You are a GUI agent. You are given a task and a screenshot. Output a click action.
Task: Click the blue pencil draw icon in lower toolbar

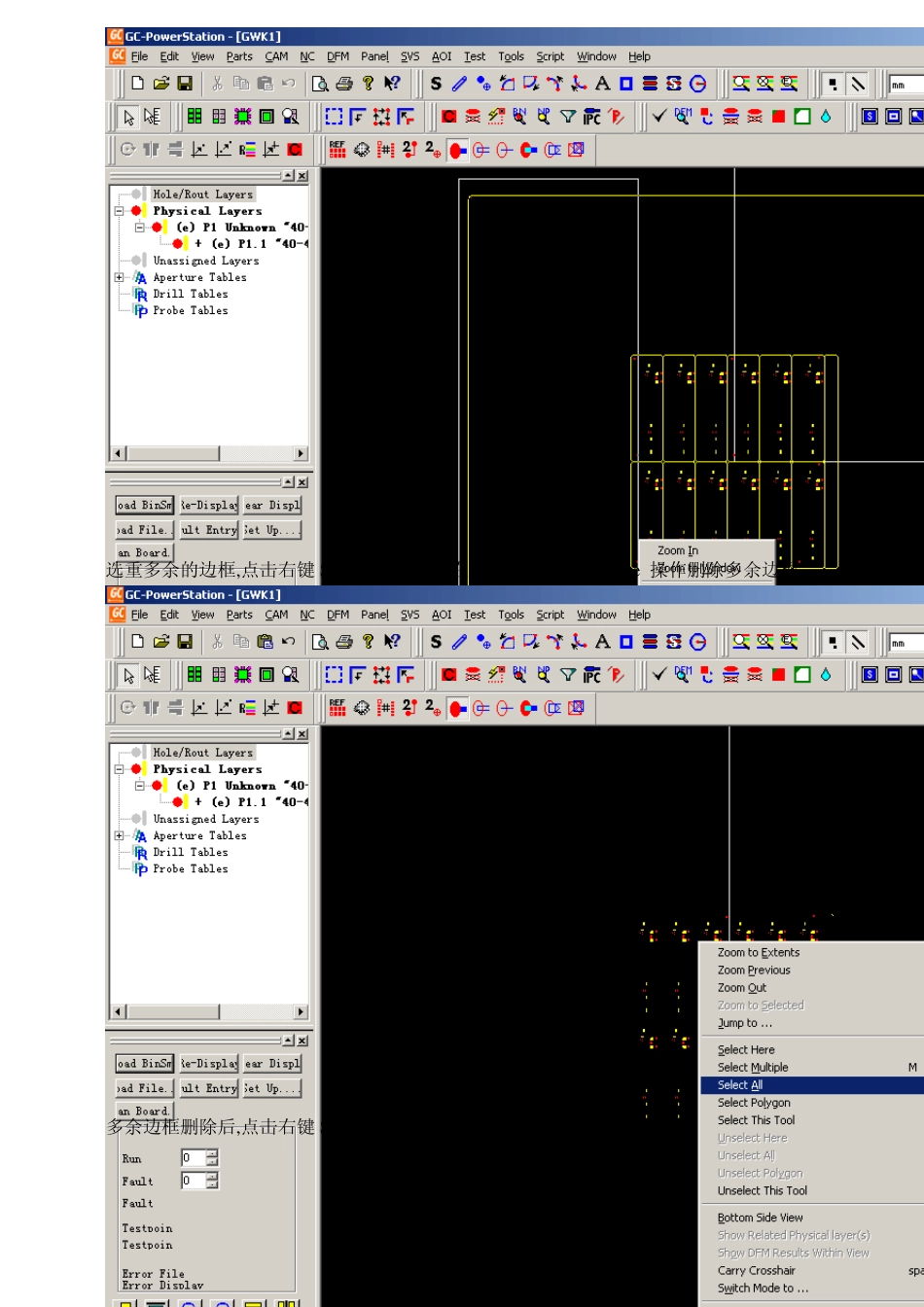click(459, 642)
